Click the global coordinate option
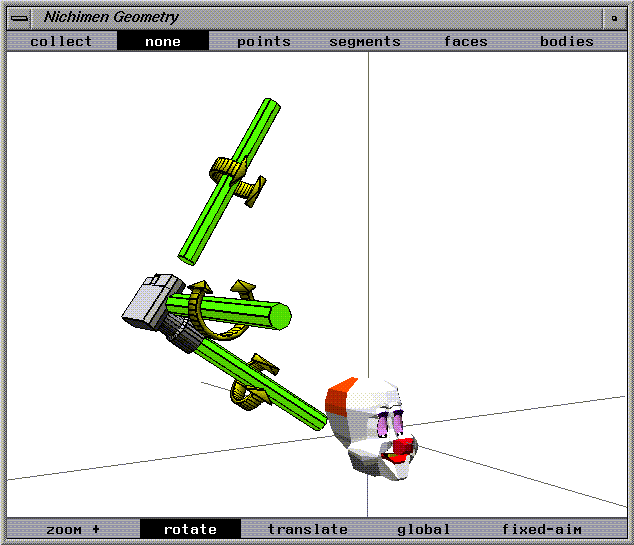Image resolution: width=634 pixels, height=545 pixels. pos(423,529)
